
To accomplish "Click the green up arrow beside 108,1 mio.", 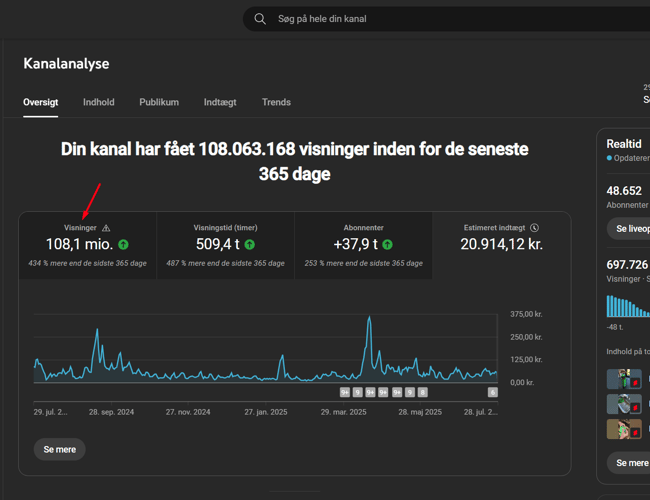I will point(123,244).
